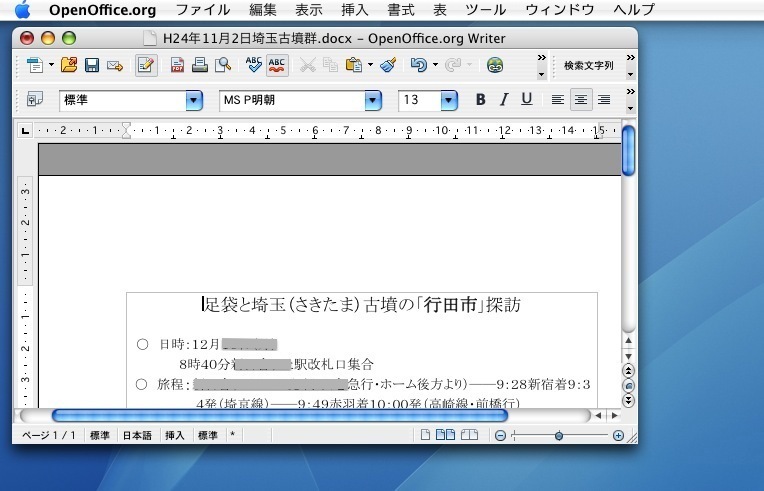This screenshot has height=491, width=764.
Task: Click the 検索文字列 search field
Action: pyautogui.click(x=589, y=65)
